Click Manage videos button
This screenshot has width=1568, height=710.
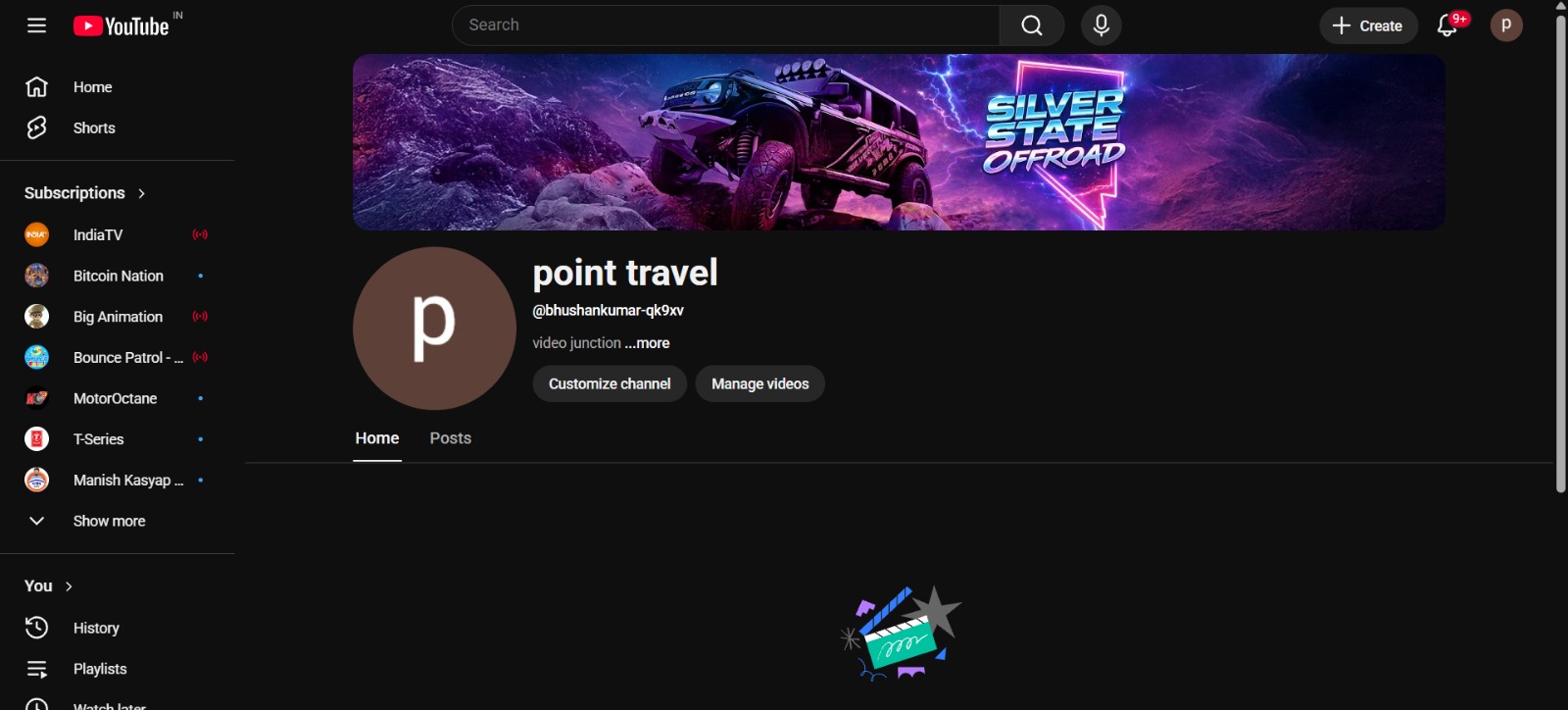(760, 383)
